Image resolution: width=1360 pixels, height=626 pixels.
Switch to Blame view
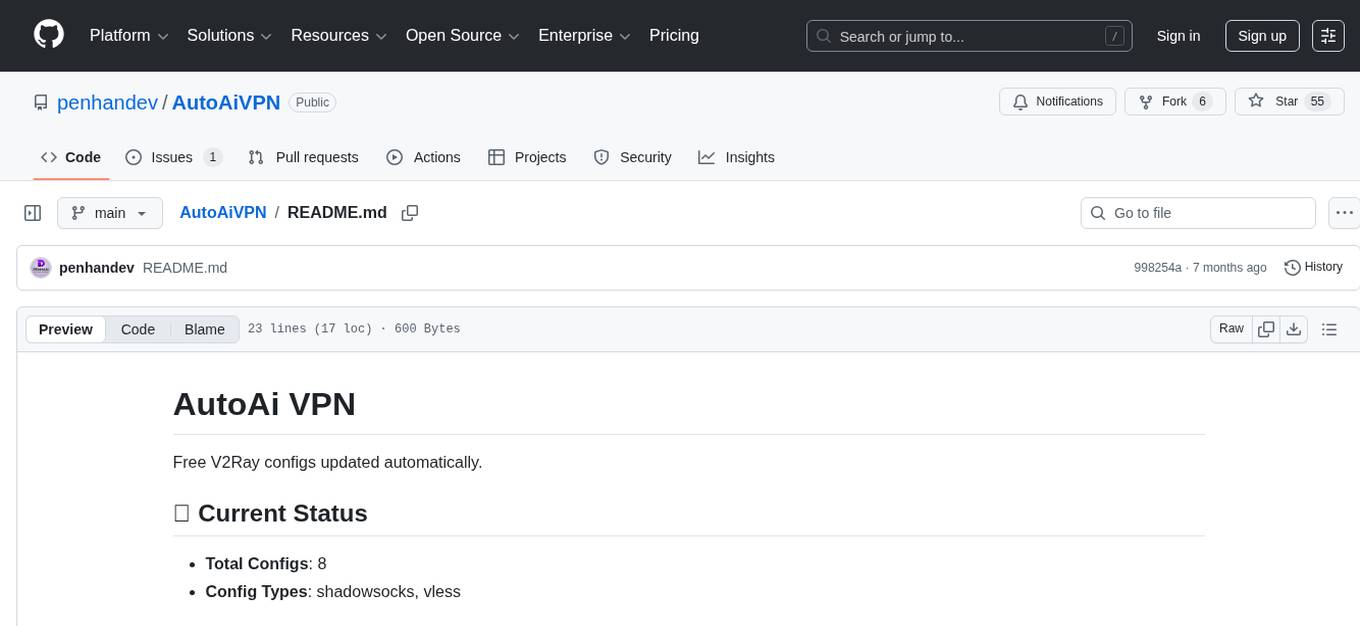tap(204, 329)
